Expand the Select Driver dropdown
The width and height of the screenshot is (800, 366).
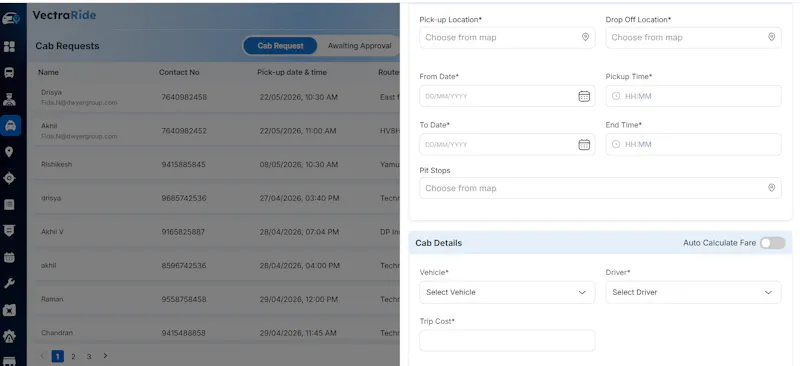point(693,292)
